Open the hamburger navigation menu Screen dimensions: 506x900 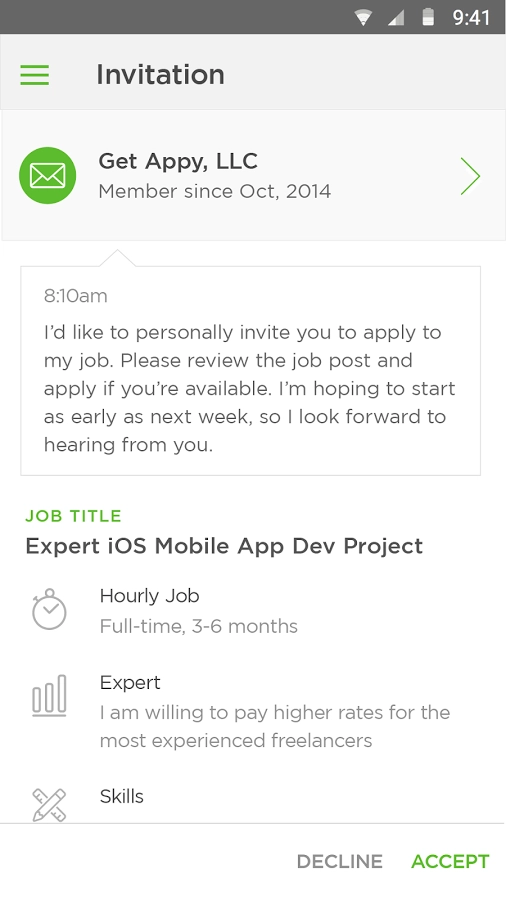(34, 75)
